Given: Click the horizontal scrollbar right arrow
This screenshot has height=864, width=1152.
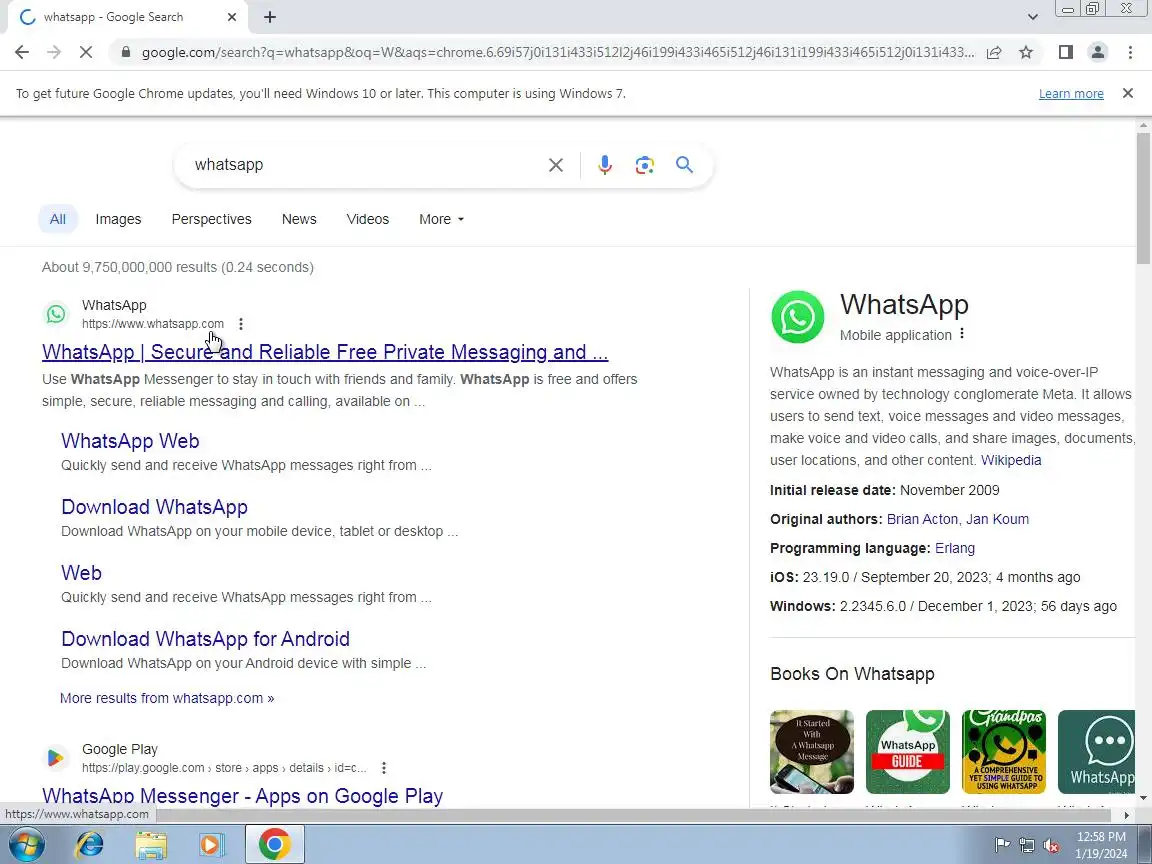Looking at the screenshot, I should (1127, 815).
